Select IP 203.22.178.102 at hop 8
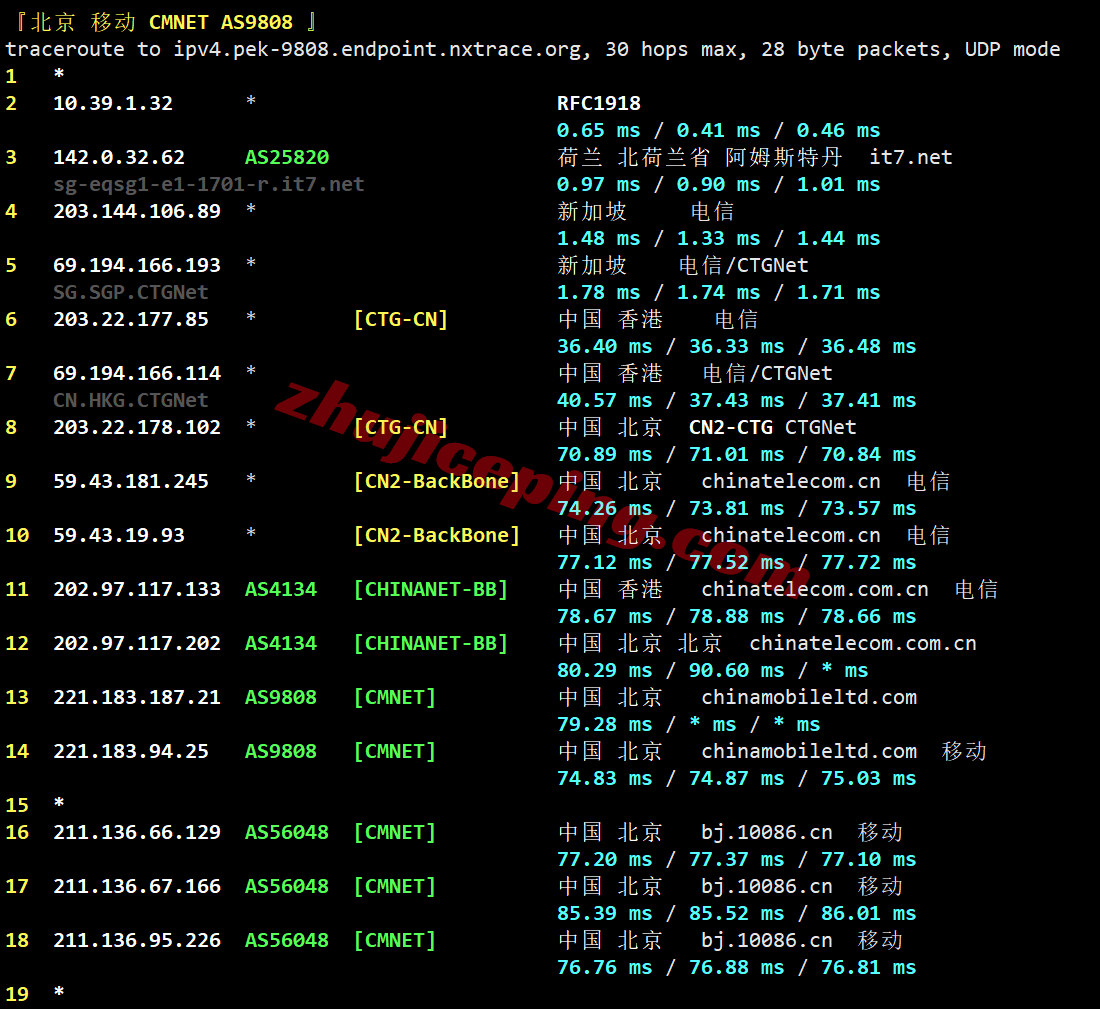This screenshot has height=1009, width=1100. 137,427
